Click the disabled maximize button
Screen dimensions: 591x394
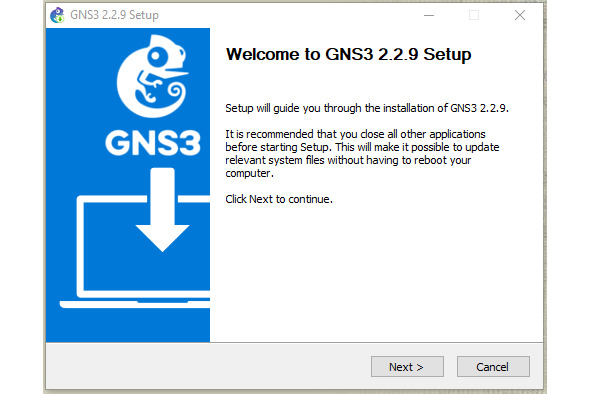coord(474,15)
